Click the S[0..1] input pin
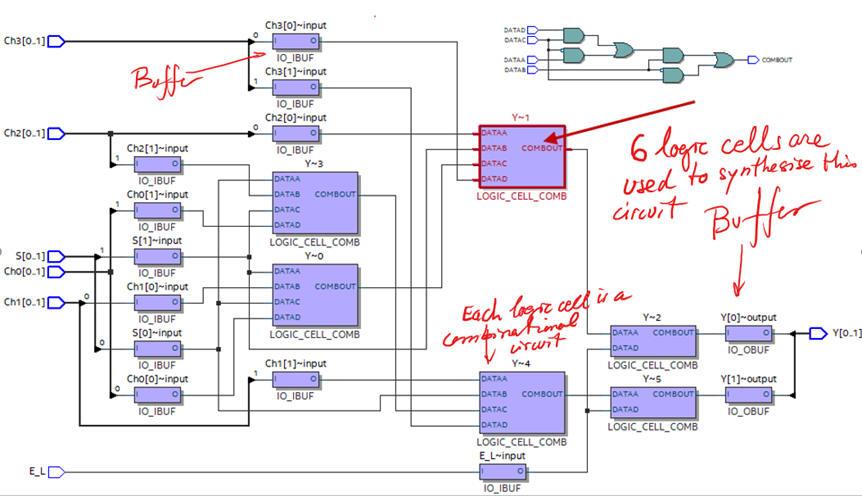The image size is (862, 496). [56, 256]
